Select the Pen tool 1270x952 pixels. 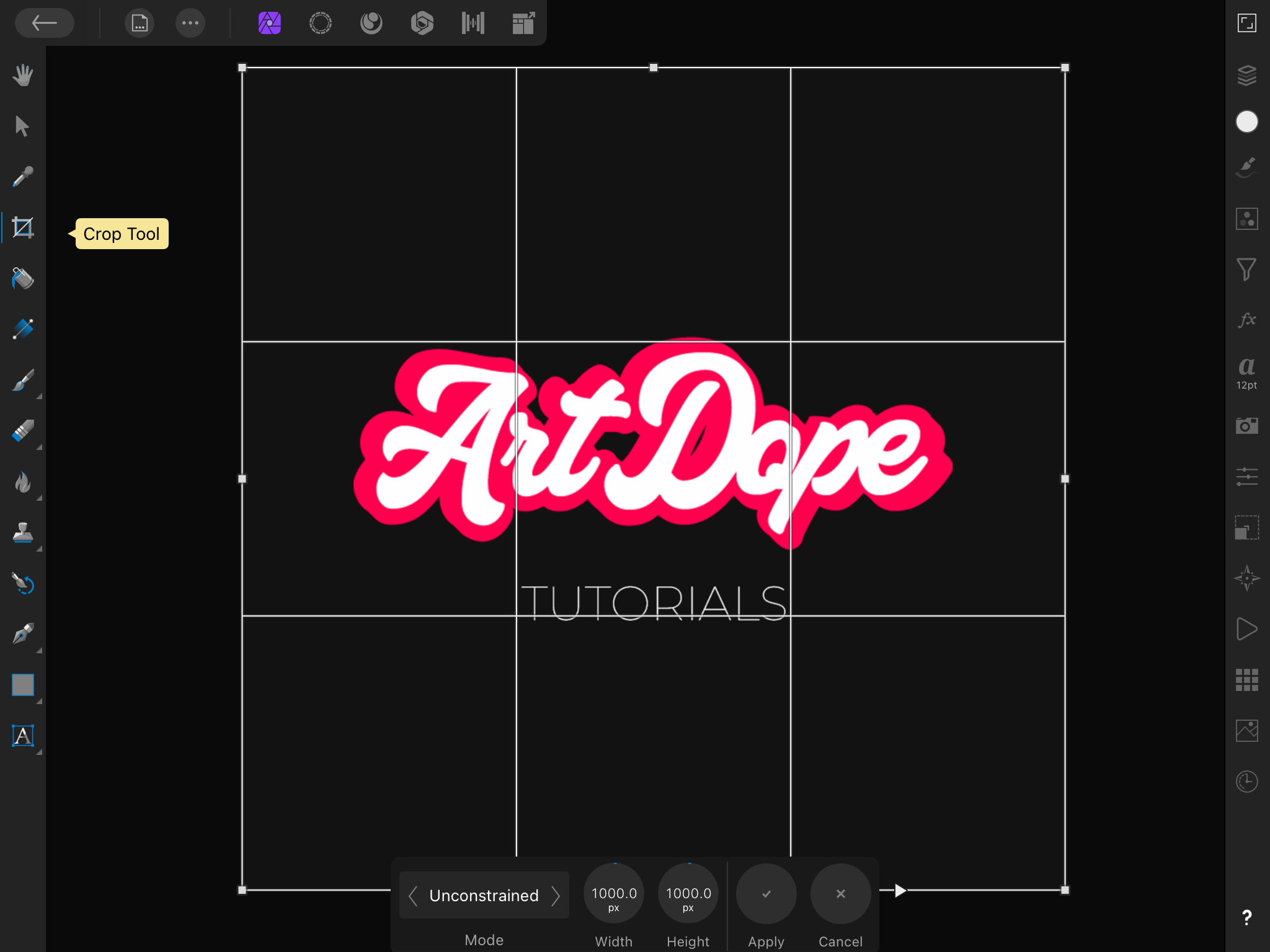click(23, 635)
